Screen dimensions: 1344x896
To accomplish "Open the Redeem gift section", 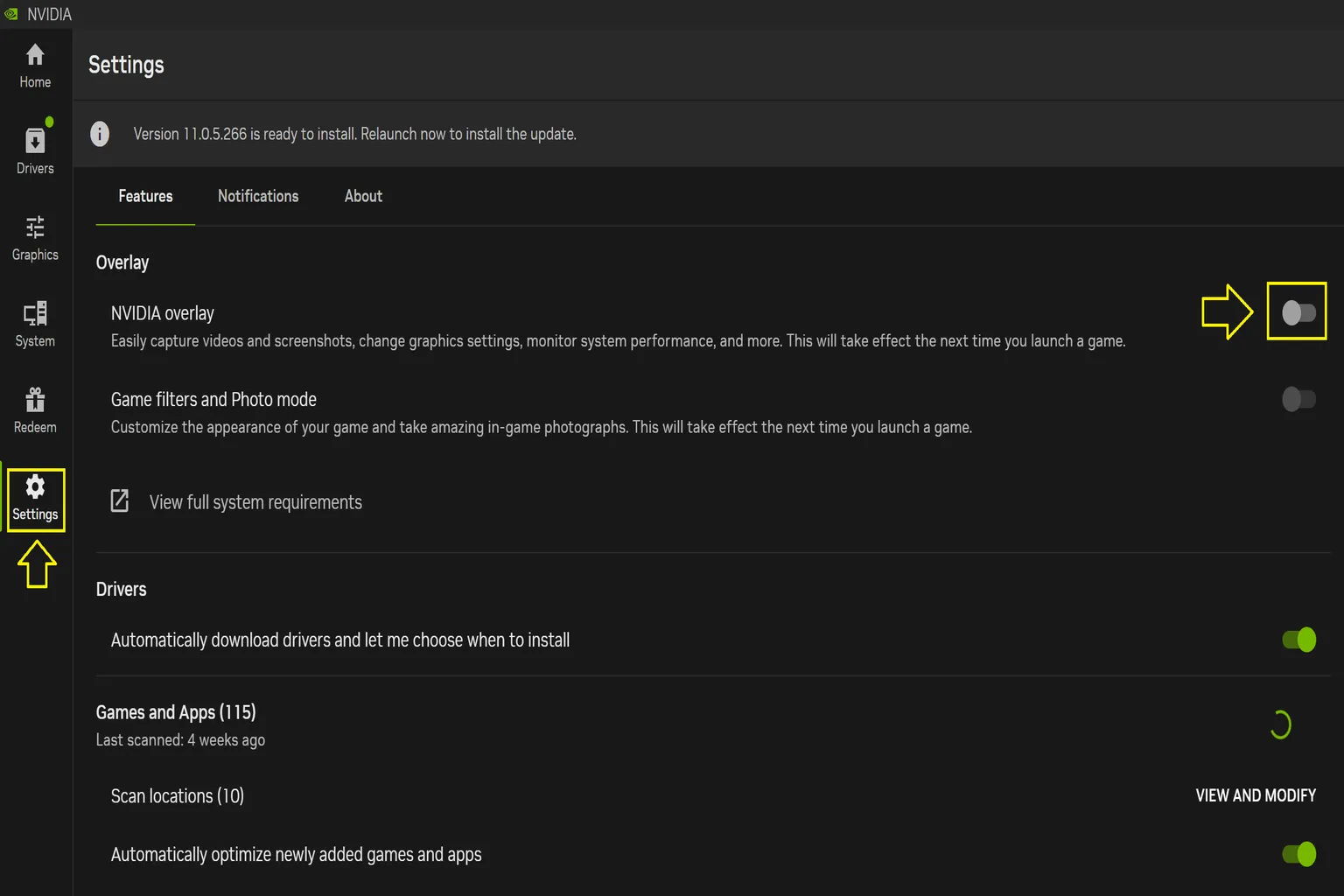I will click(x=35, y=410).
